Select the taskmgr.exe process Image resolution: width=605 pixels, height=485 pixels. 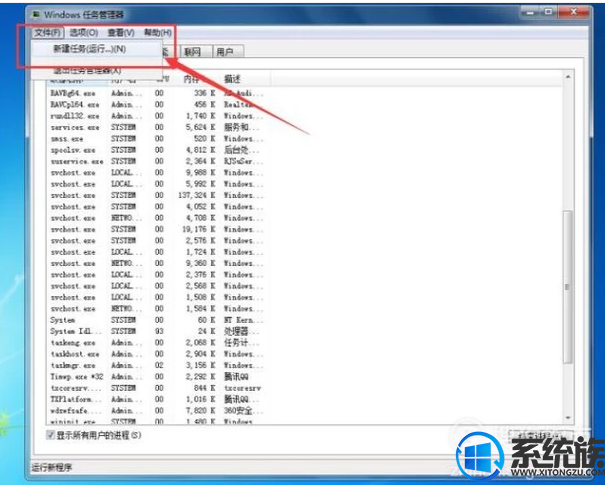click(157, 365)
